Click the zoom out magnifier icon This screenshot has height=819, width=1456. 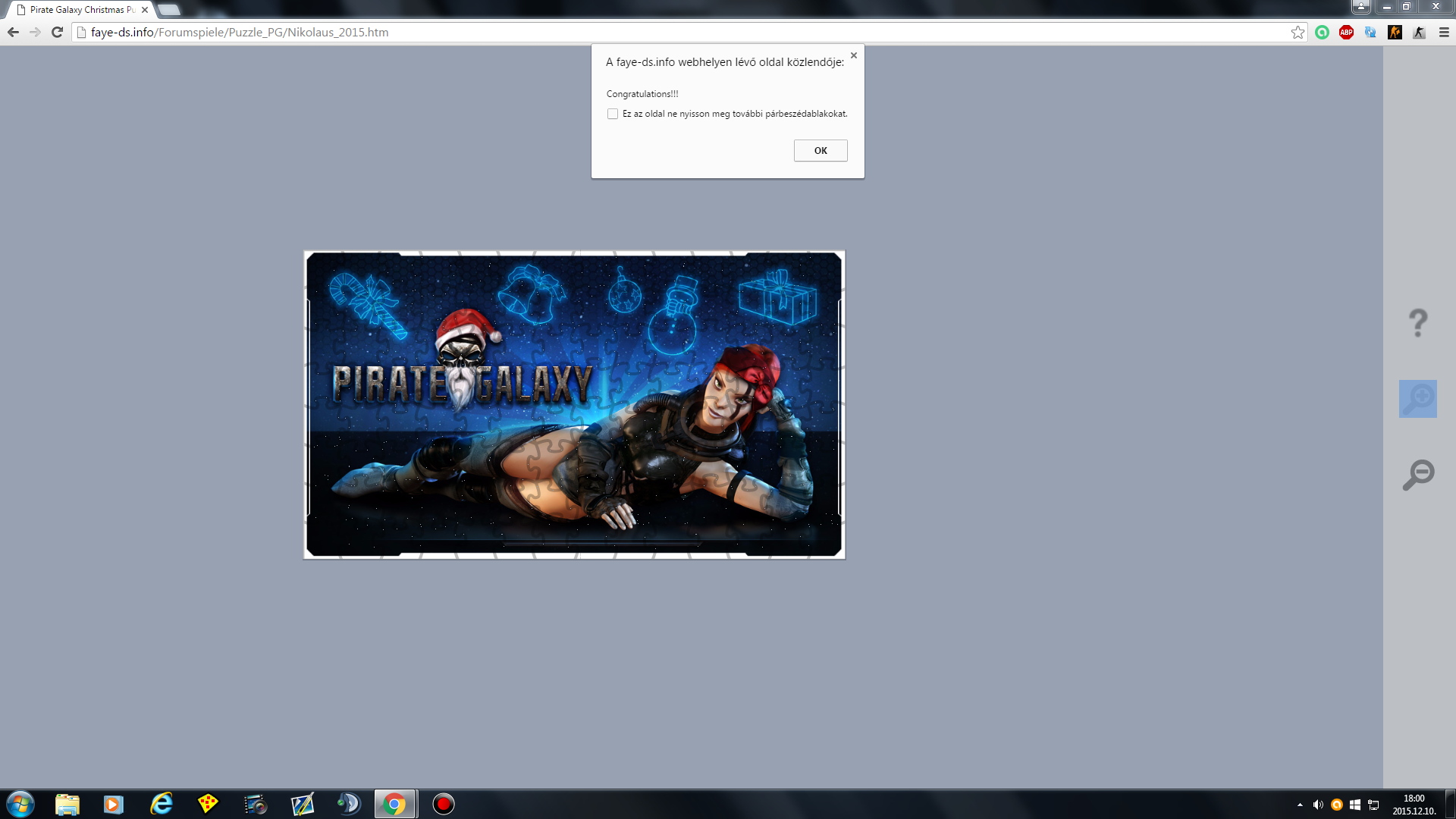pos(1418,475)
